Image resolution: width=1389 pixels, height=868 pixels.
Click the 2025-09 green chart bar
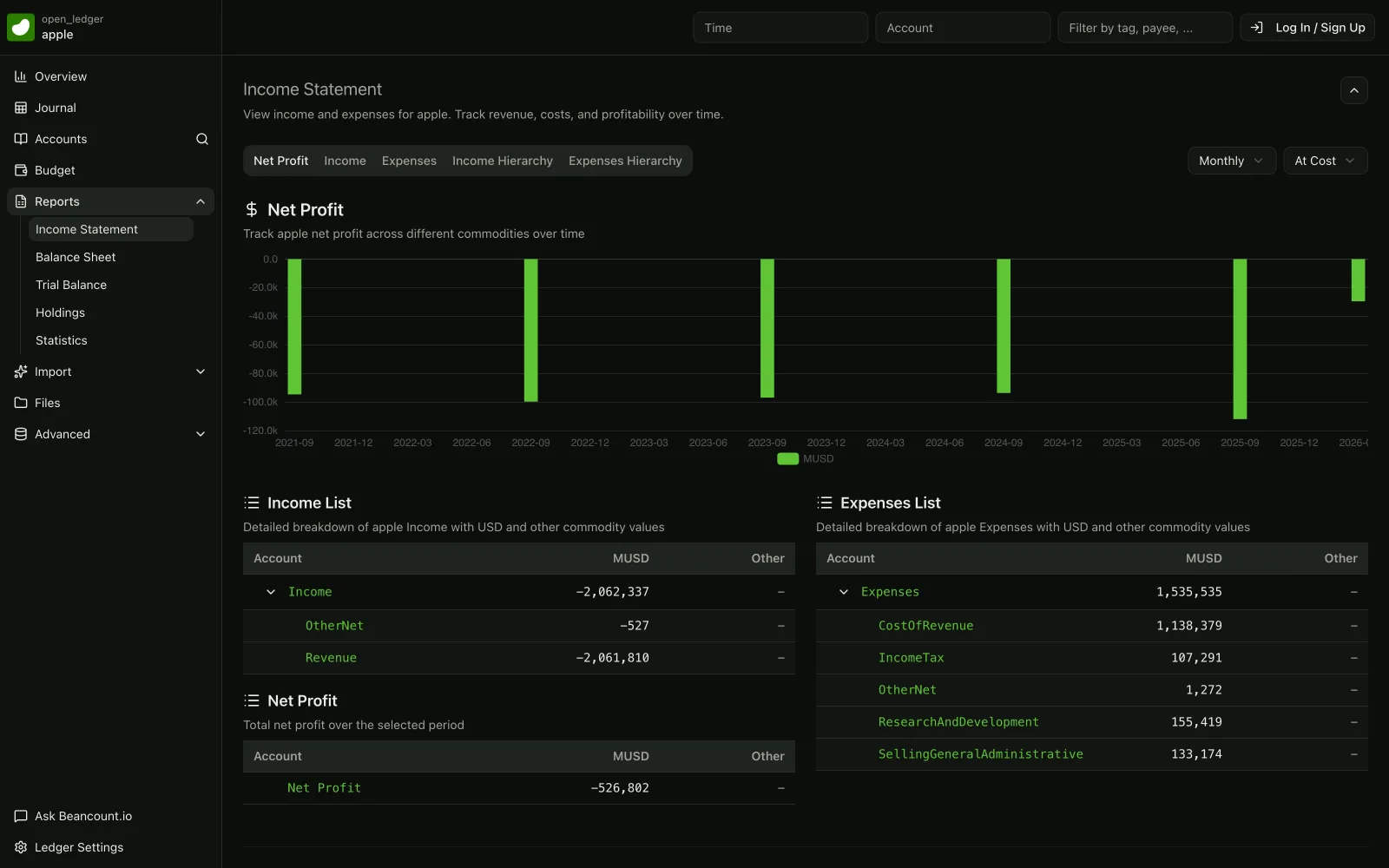click(x=1240, y=339)
